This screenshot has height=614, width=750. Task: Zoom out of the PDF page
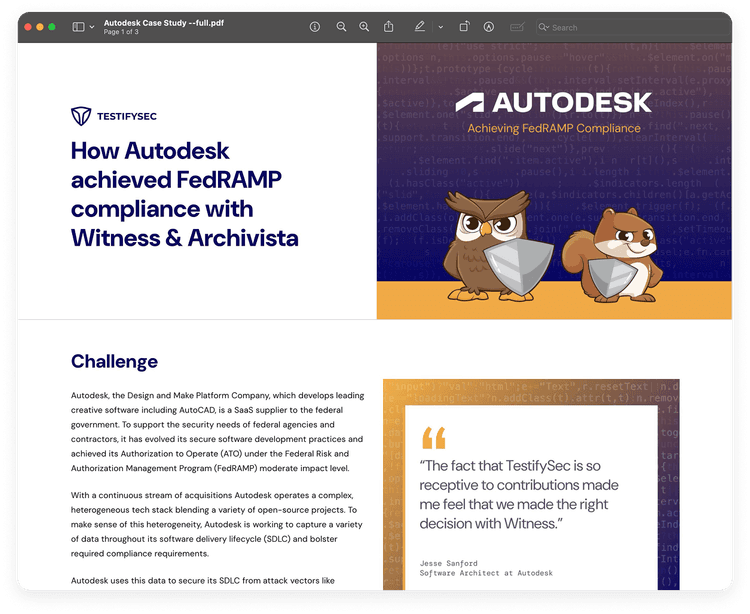pyautogui.click(x=341, y=27)
